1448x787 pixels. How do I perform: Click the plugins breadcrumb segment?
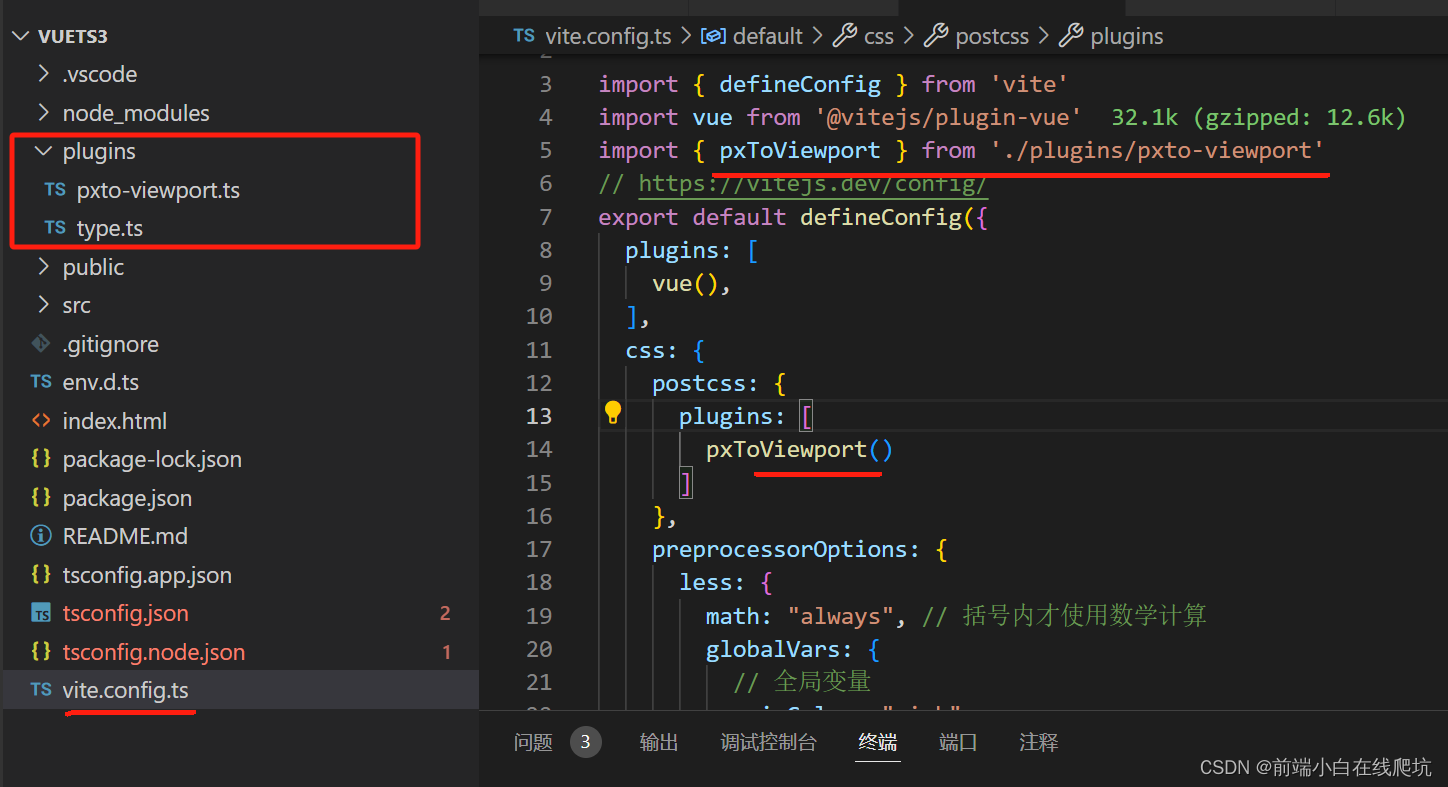point(1127,36)
